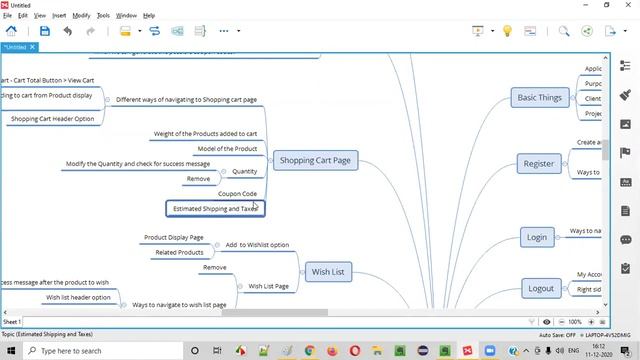The height and width of the screenshot is (360, 640).
Task: Go to Home via the house icon
Action: click(x=11, y=31)
